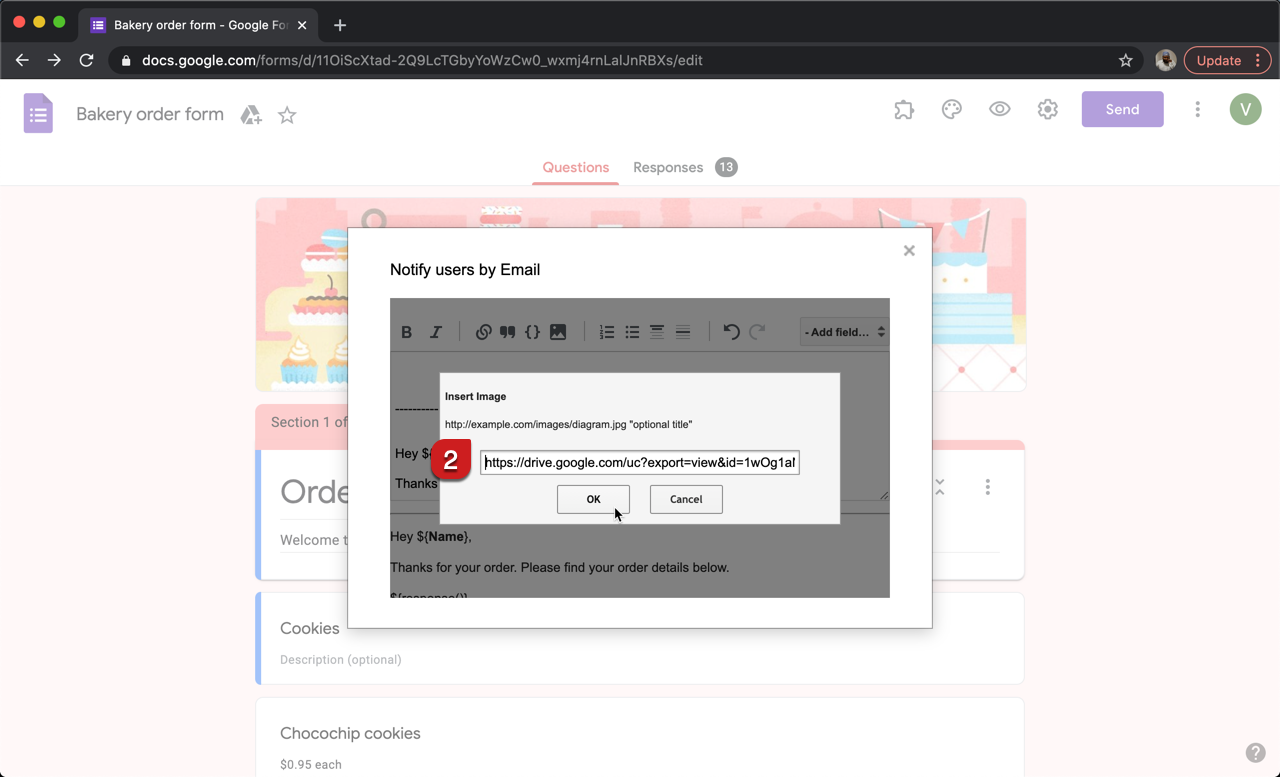Undo the last edit in the editor

[731, 331]
